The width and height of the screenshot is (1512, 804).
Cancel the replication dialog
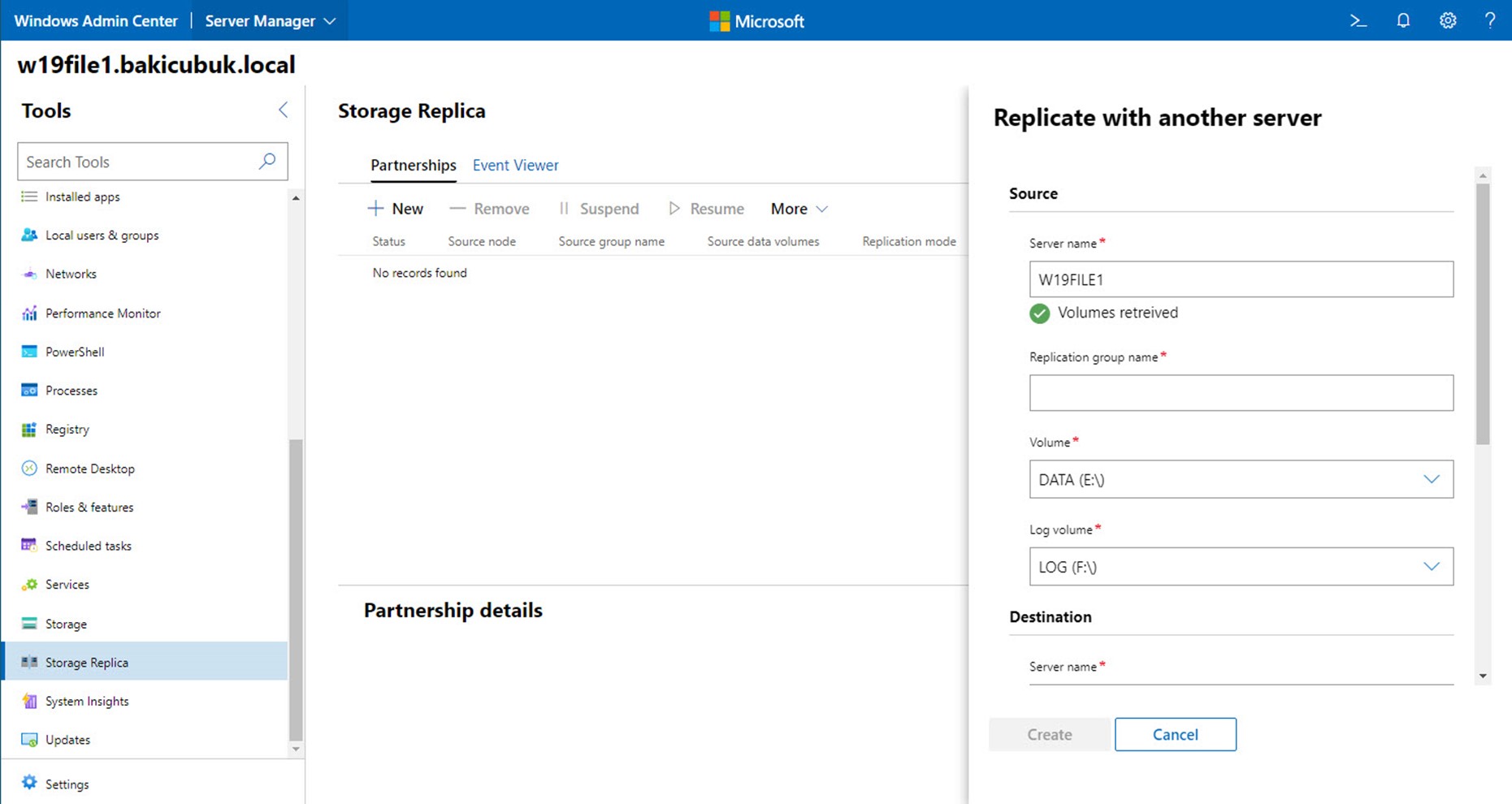click(1175, 734)
